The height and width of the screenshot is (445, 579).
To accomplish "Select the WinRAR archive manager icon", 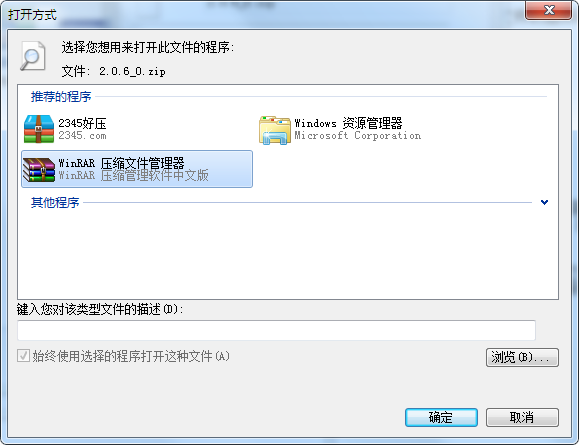I will (39, 169).
